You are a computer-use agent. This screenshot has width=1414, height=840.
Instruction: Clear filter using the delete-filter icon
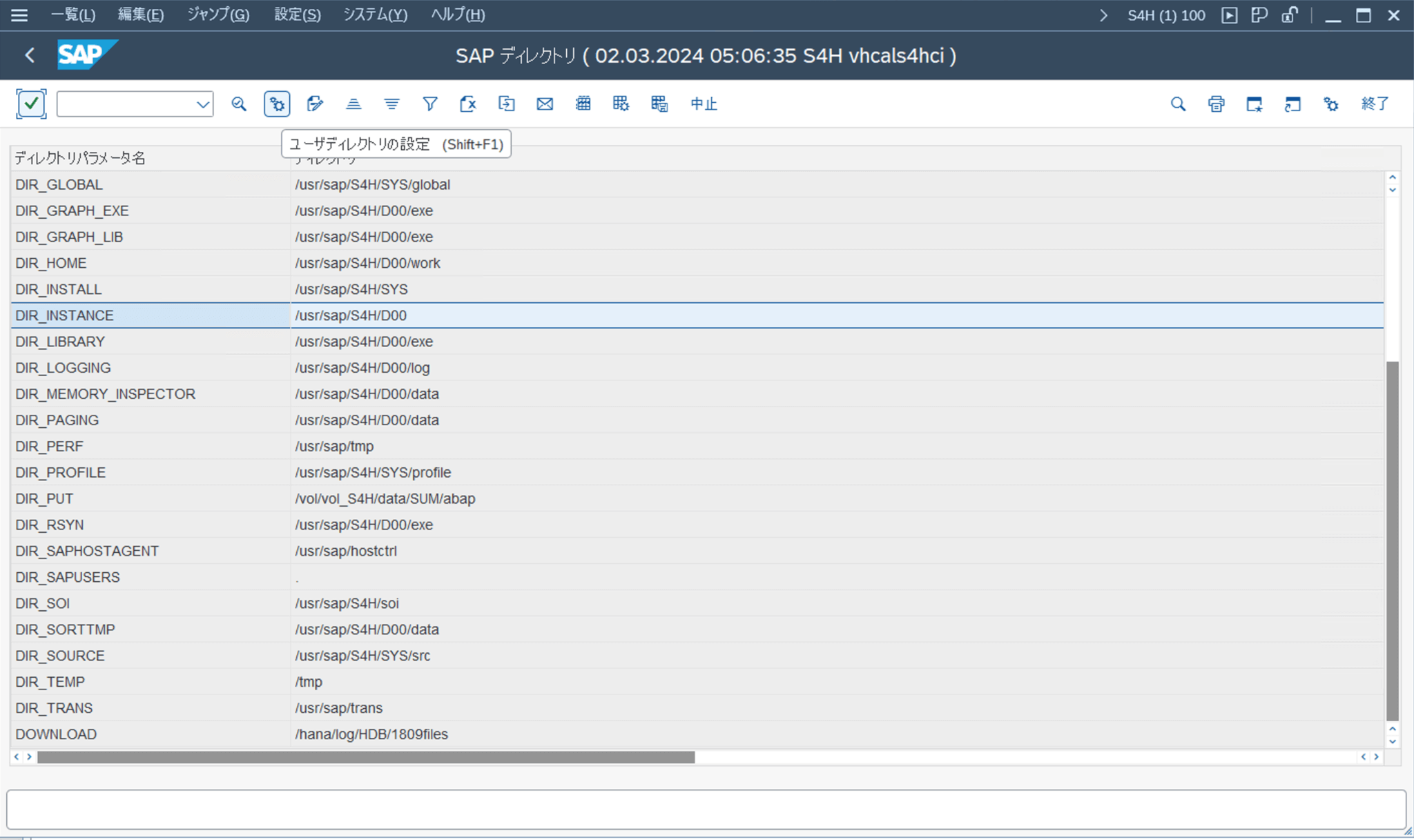(468, 104)
